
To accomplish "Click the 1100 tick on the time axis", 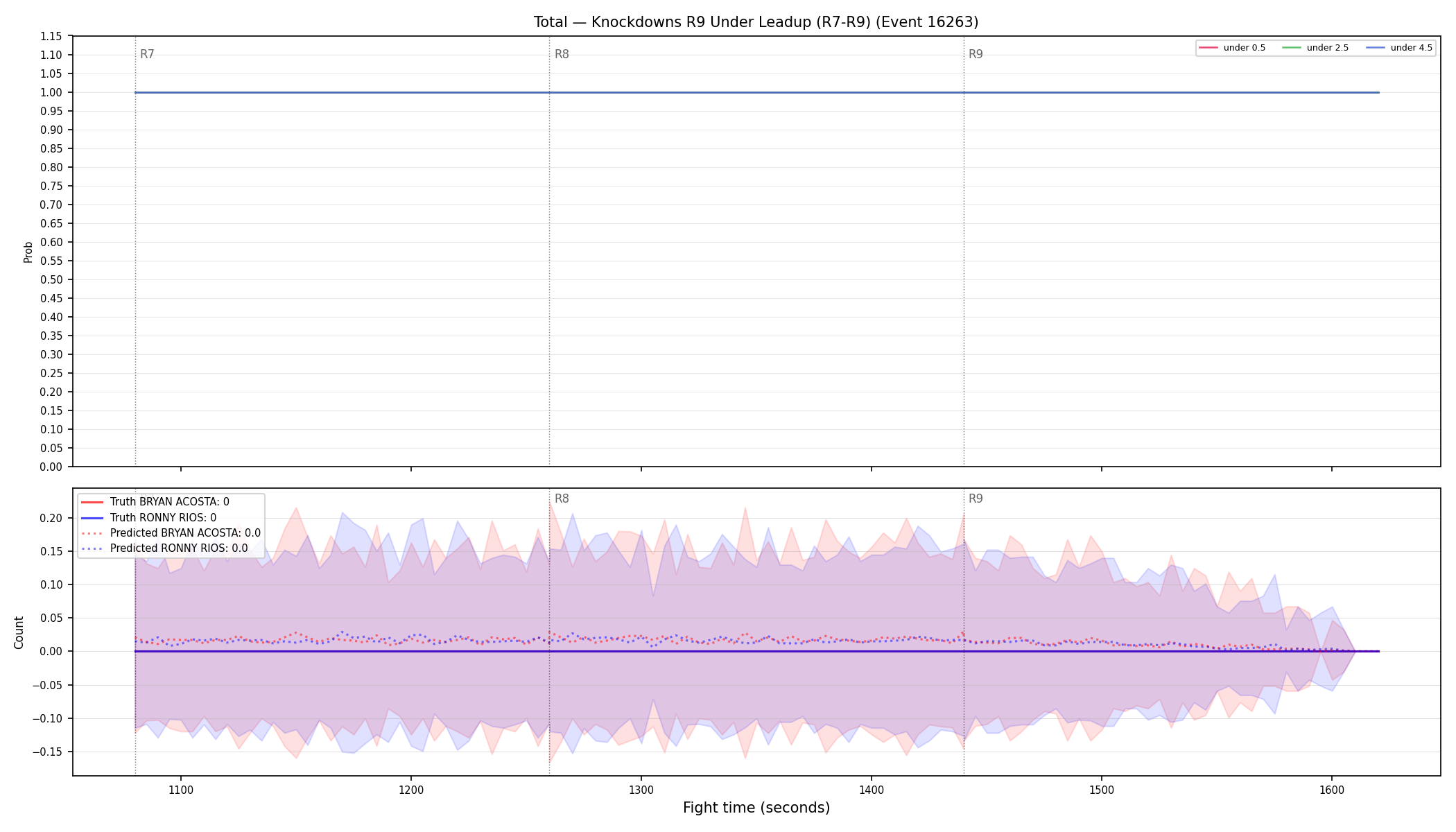I will (x=181, y=789).
